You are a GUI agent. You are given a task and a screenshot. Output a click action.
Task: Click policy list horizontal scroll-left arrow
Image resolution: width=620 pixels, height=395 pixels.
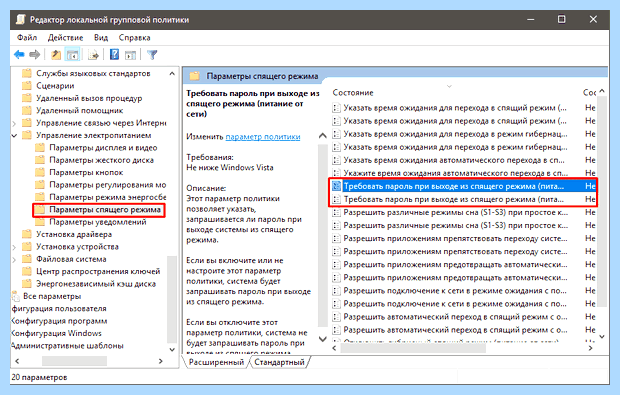[x=335, y=348]
